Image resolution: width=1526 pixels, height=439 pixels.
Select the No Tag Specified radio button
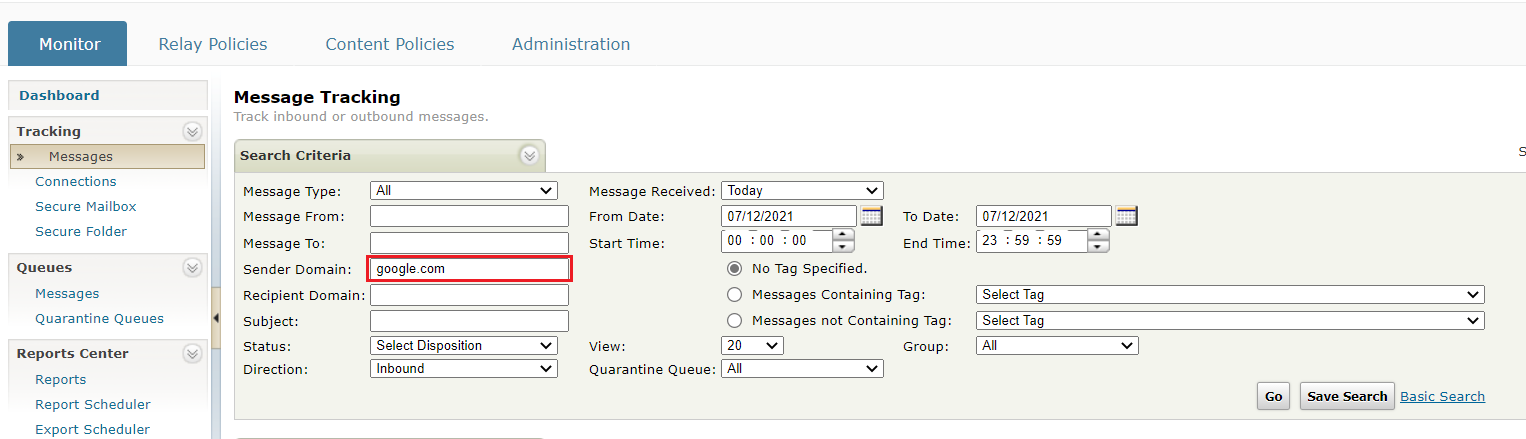pos(735,269)
